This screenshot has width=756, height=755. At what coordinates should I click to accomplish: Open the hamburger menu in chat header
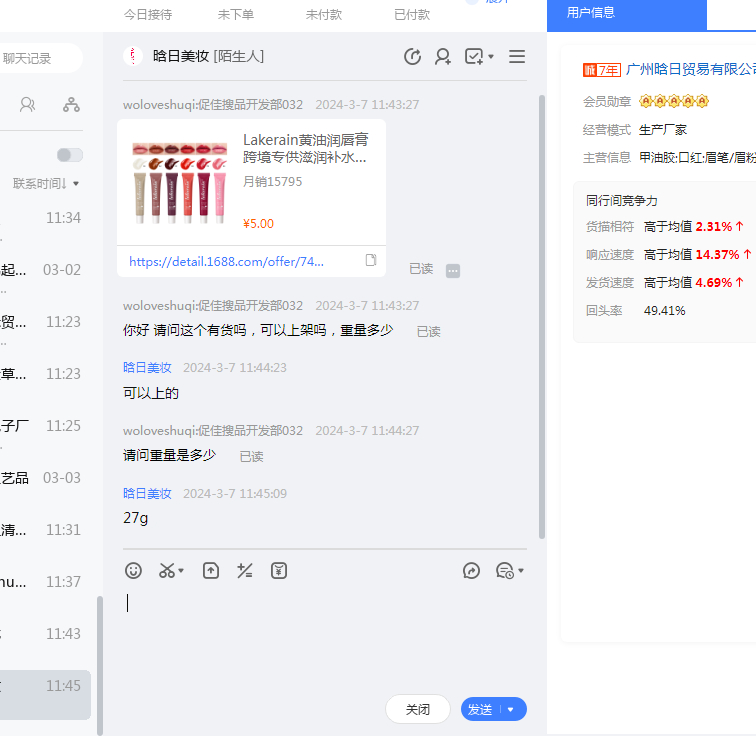coord(517,57)
